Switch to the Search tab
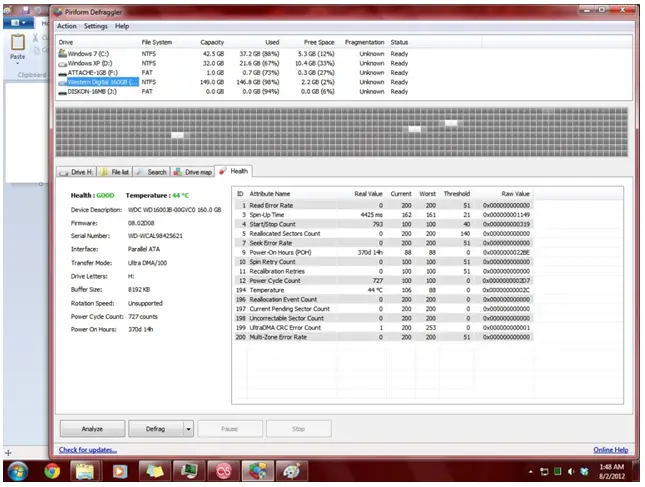This screenshot has height=487, width=645. (151, 172)
